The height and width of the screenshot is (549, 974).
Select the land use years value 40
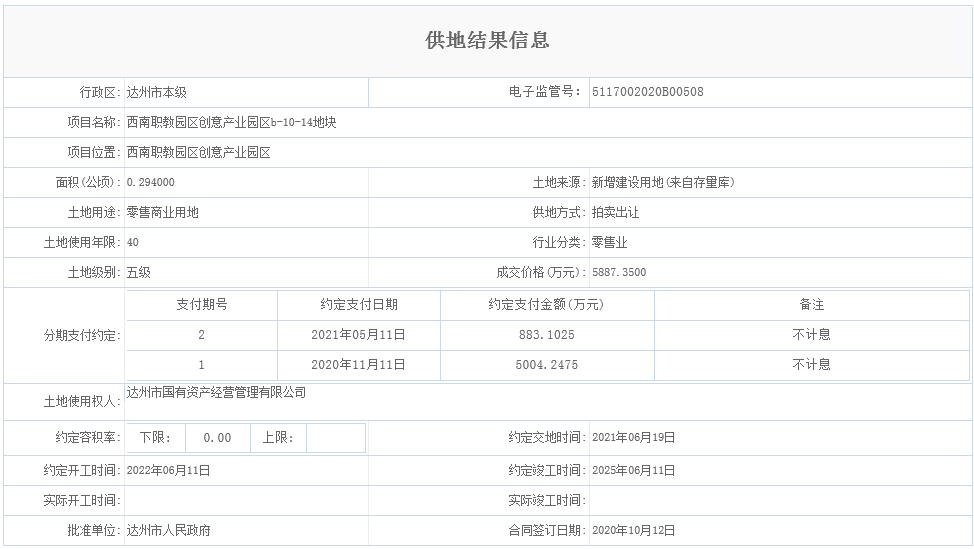[x=133, y=243]
